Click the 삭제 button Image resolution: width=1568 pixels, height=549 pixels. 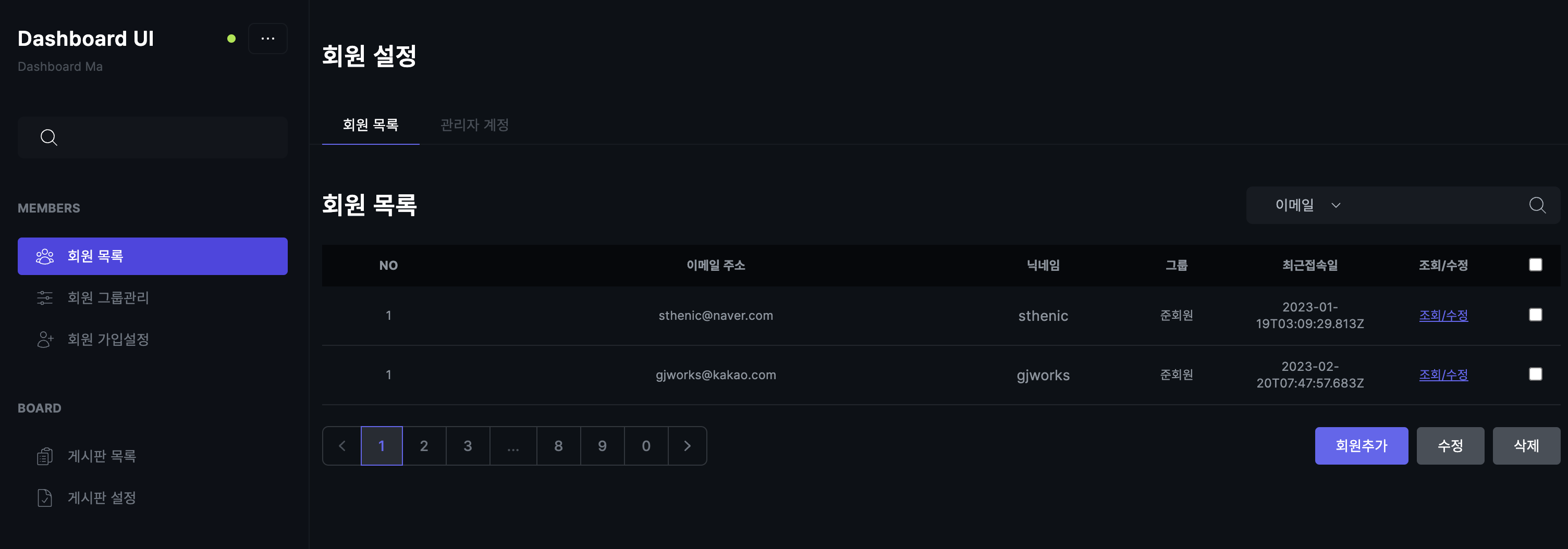pos(1526,446)
